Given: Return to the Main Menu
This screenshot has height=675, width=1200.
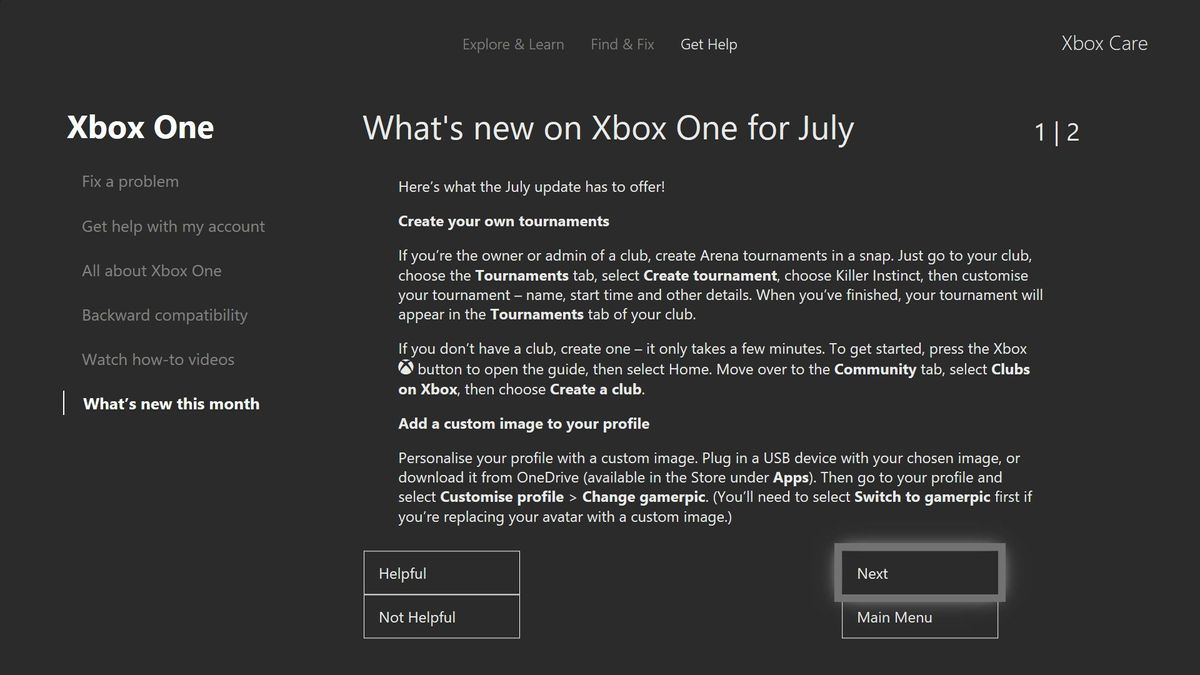Looking at the screenshot, I should coord(919,617).
